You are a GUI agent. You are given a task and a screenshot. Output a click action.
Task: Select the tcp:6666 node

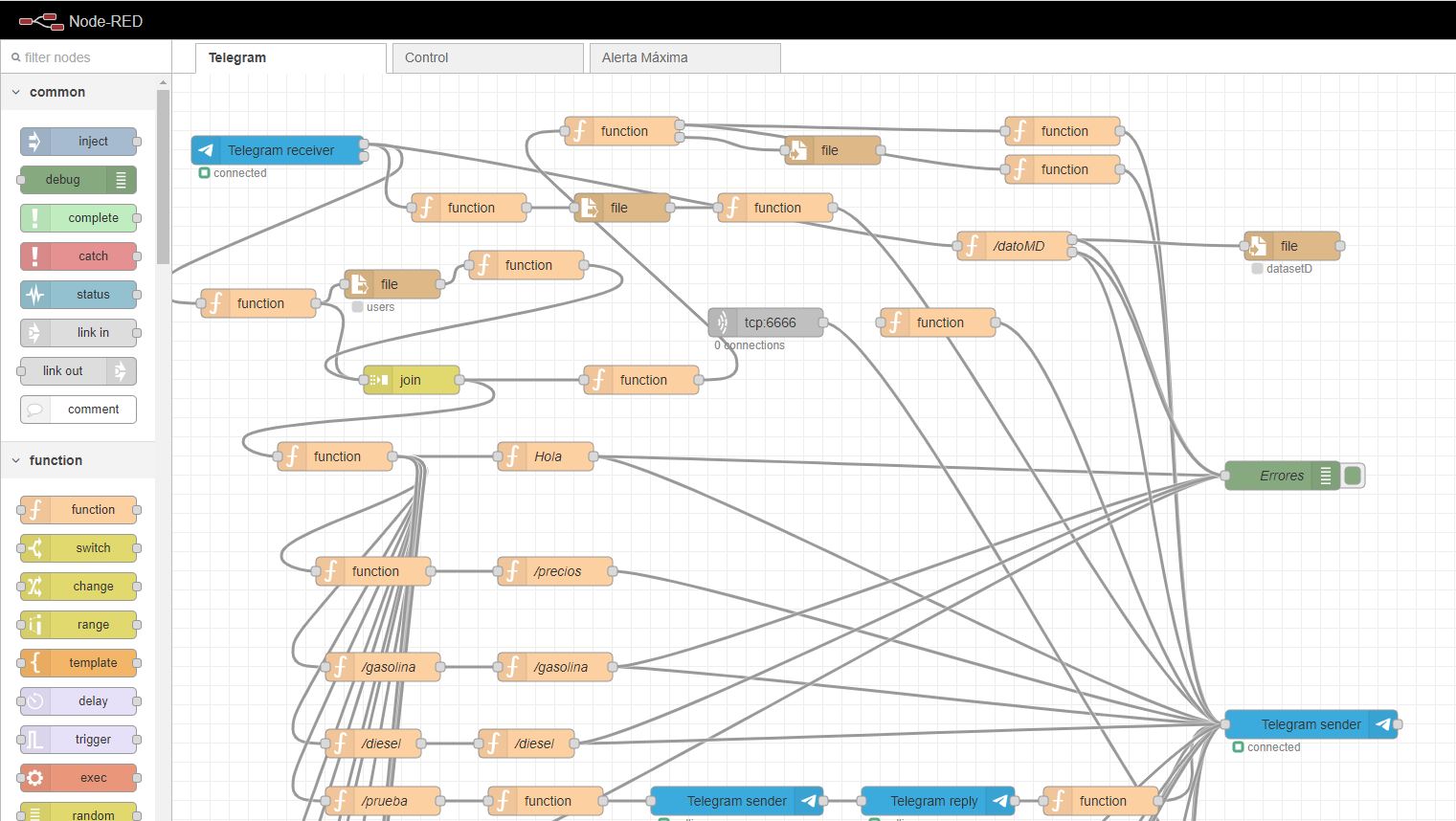coord(766,322)
